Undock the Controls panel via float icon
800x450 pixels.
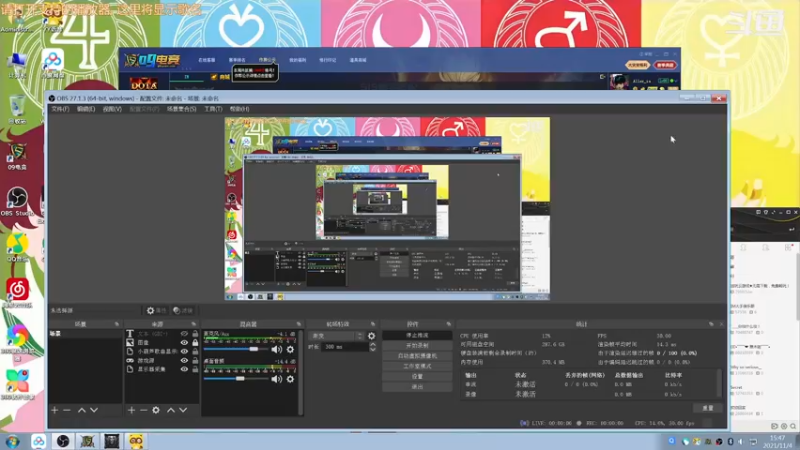pyautogui.click(x=449, y=324)
